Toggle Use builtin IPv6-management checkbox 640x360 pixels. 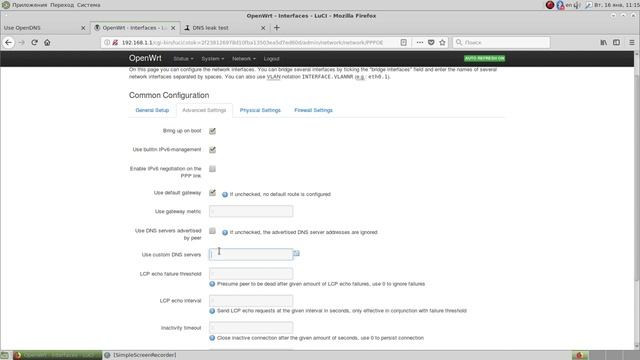(x=212, y=150)
